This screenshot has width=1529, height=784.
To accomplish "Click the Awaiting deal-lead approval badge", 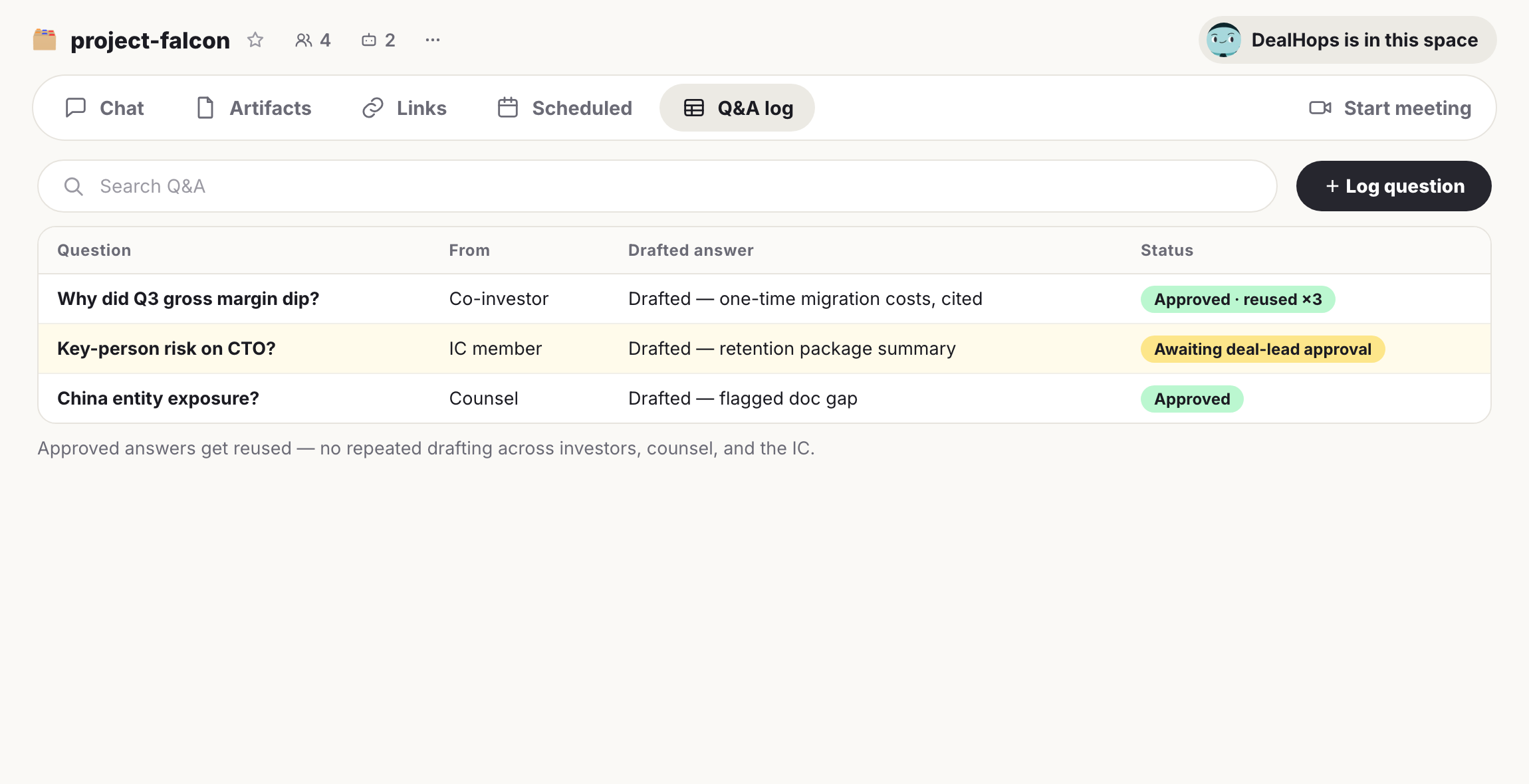I will (x=1263, y=349).
